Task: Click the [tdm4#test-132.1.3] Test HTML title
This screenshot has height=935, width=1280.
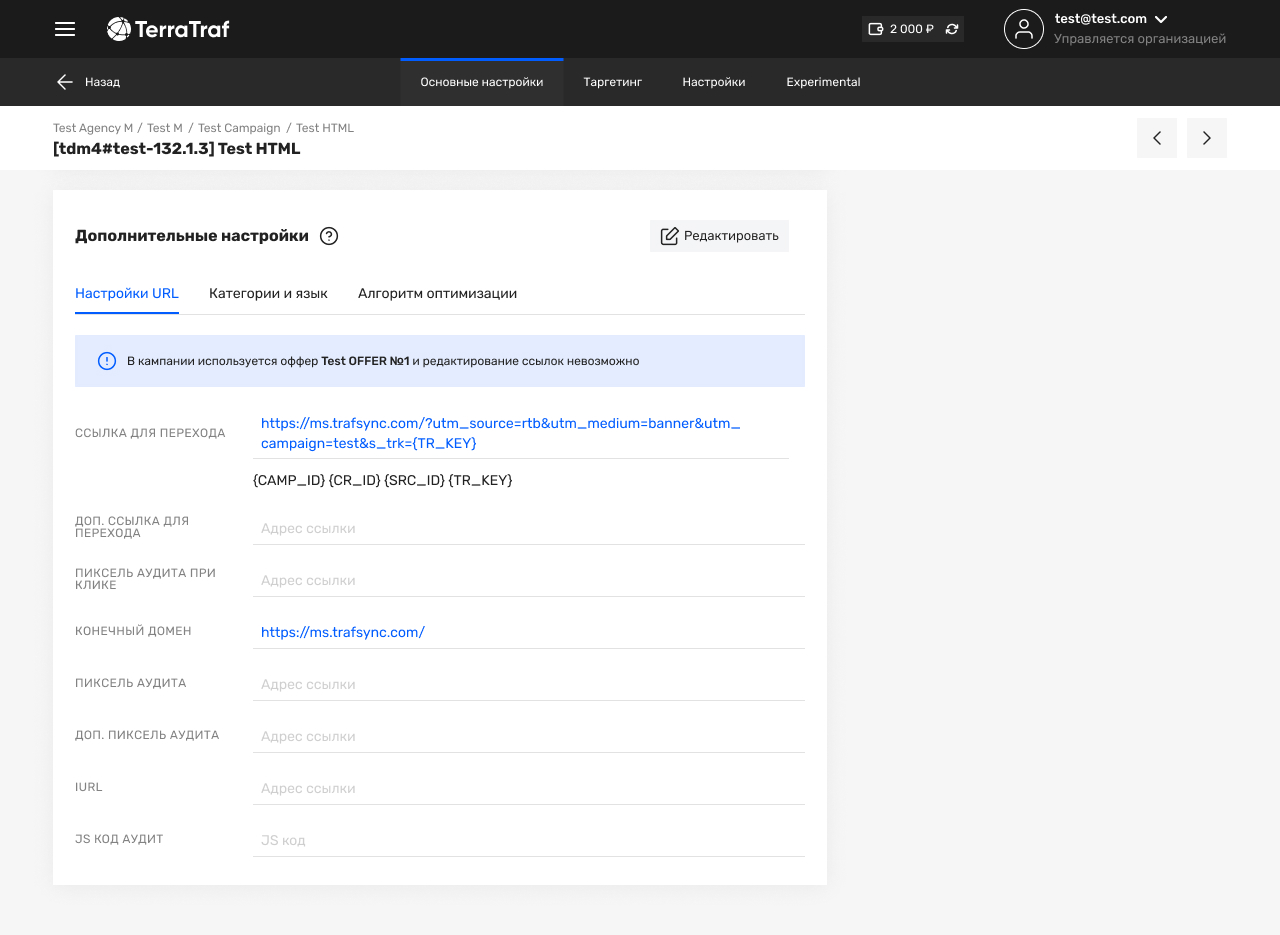Action: [x=177, y=149]
